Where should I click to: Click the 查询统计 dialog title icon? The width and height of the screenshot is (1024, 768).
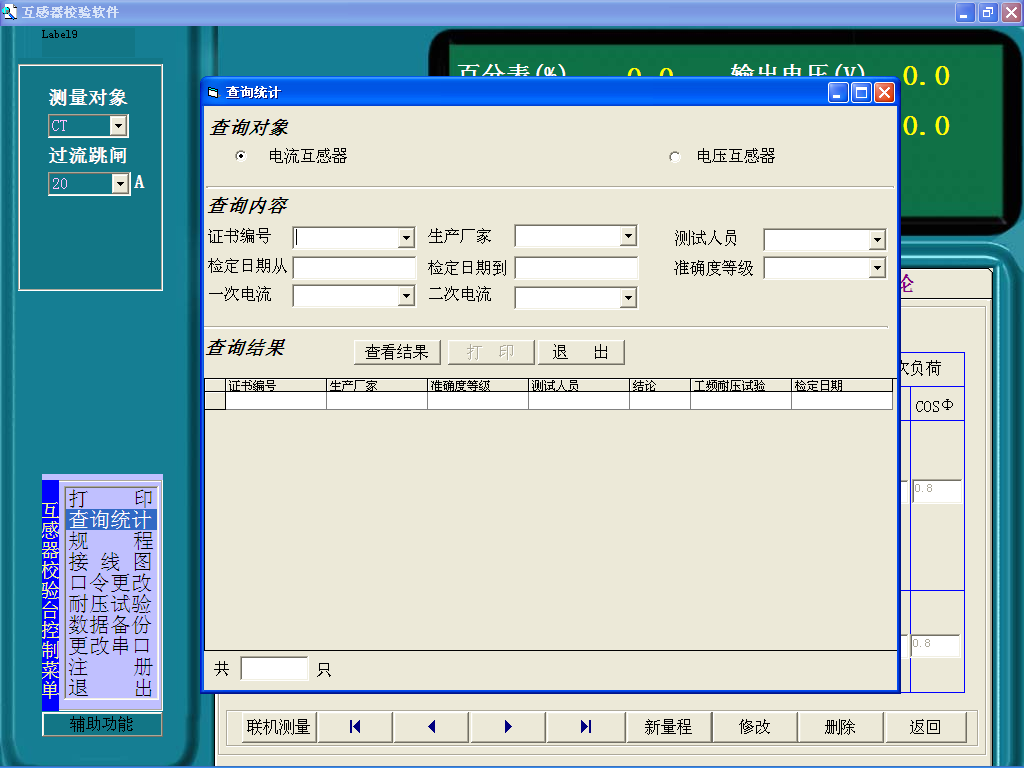point(212,93)
